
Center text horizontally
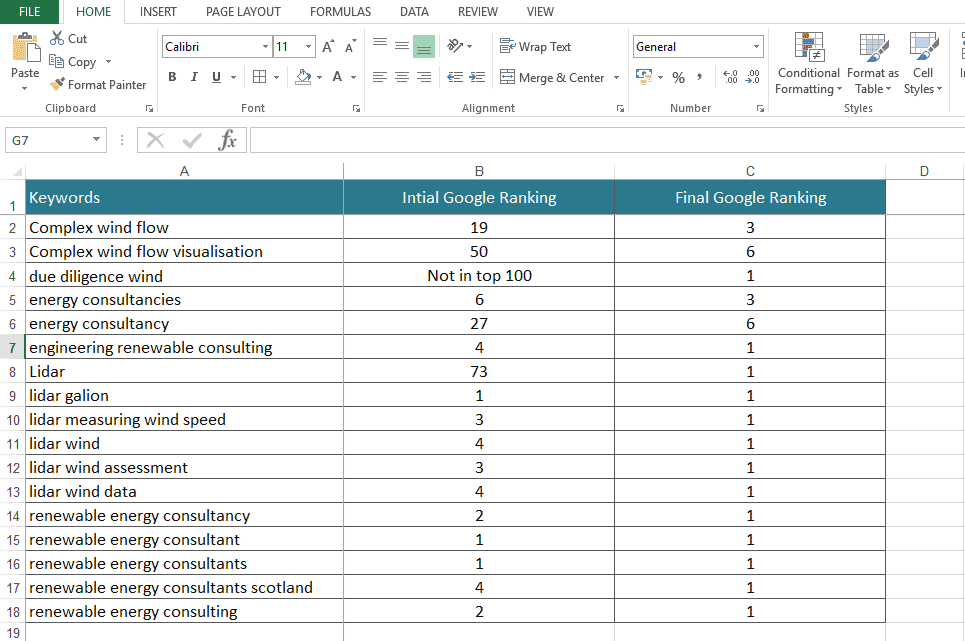pyautogui.click(x=402, y=77)
